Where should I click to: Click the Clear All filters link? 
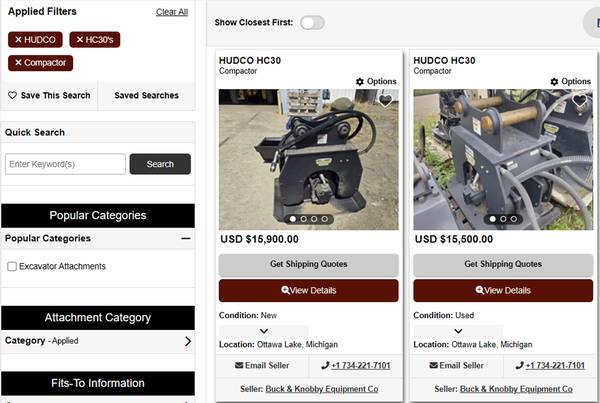tap(172, 12)
